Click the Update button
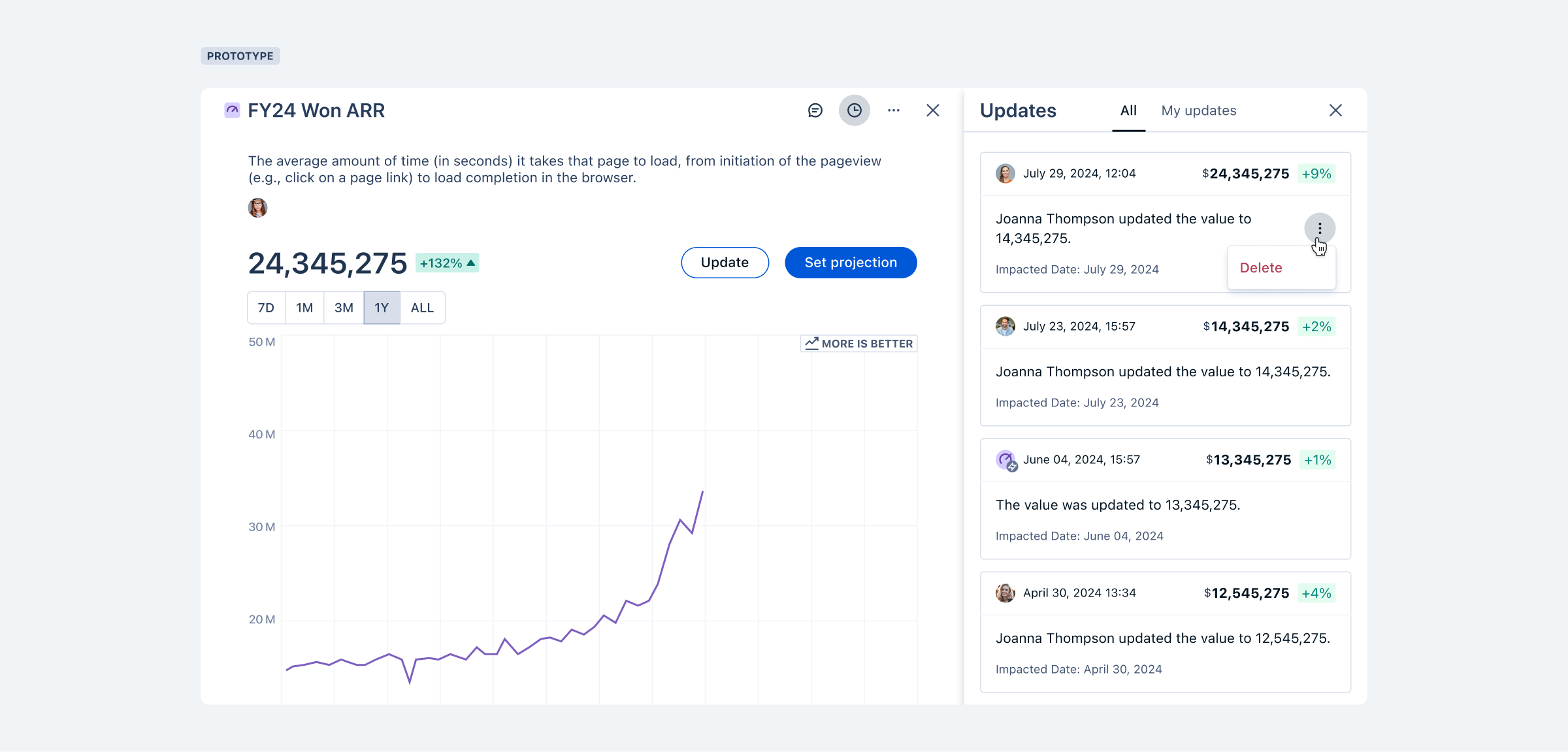The image size is (1568, 752). pyautogui.click(x=725, y=263)
